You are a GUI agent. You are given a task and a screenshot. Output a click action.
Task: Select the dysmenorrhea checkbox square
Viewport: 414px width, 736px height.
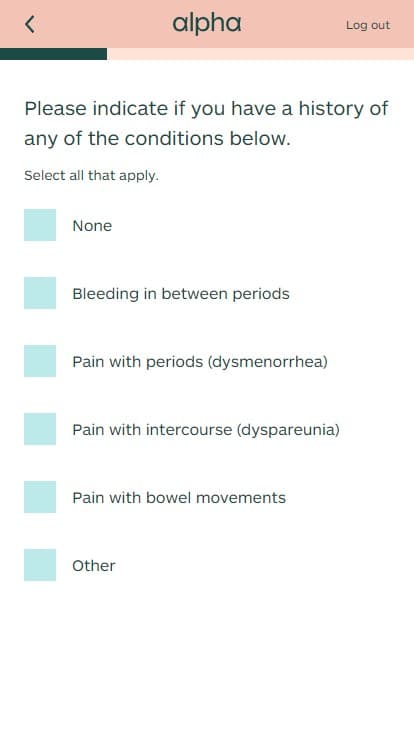(40, 361)
